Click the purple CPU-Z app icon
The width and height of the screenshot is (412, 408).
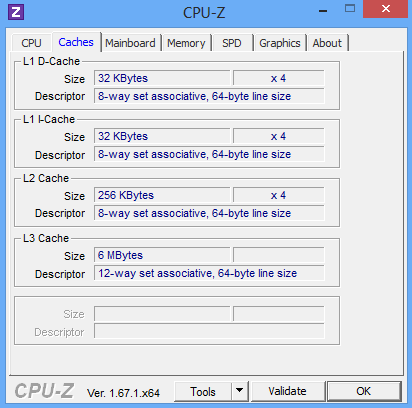(x=16, y=12)
